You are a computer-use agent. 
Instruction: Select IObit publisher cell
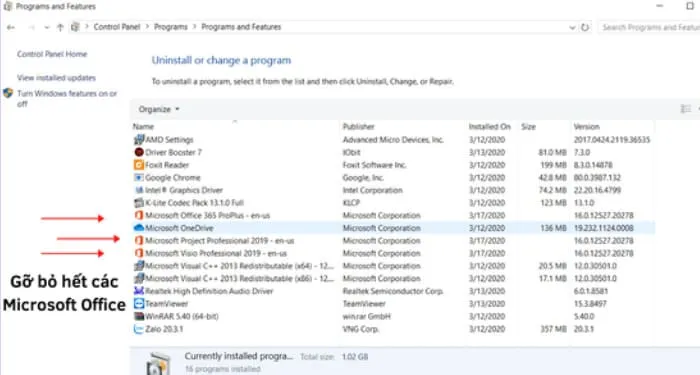351,152
